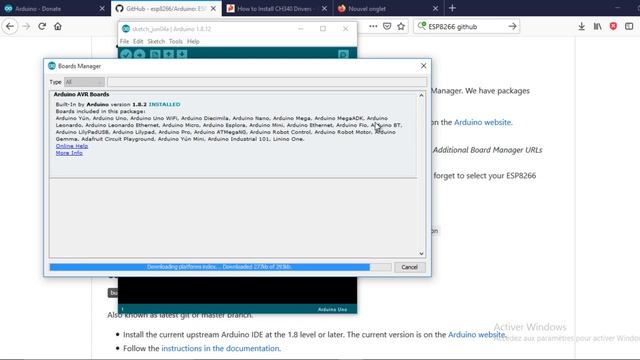Click the Arduino IDE Upload arrow button
Screen dimensions: 640x360
(140, 54)
